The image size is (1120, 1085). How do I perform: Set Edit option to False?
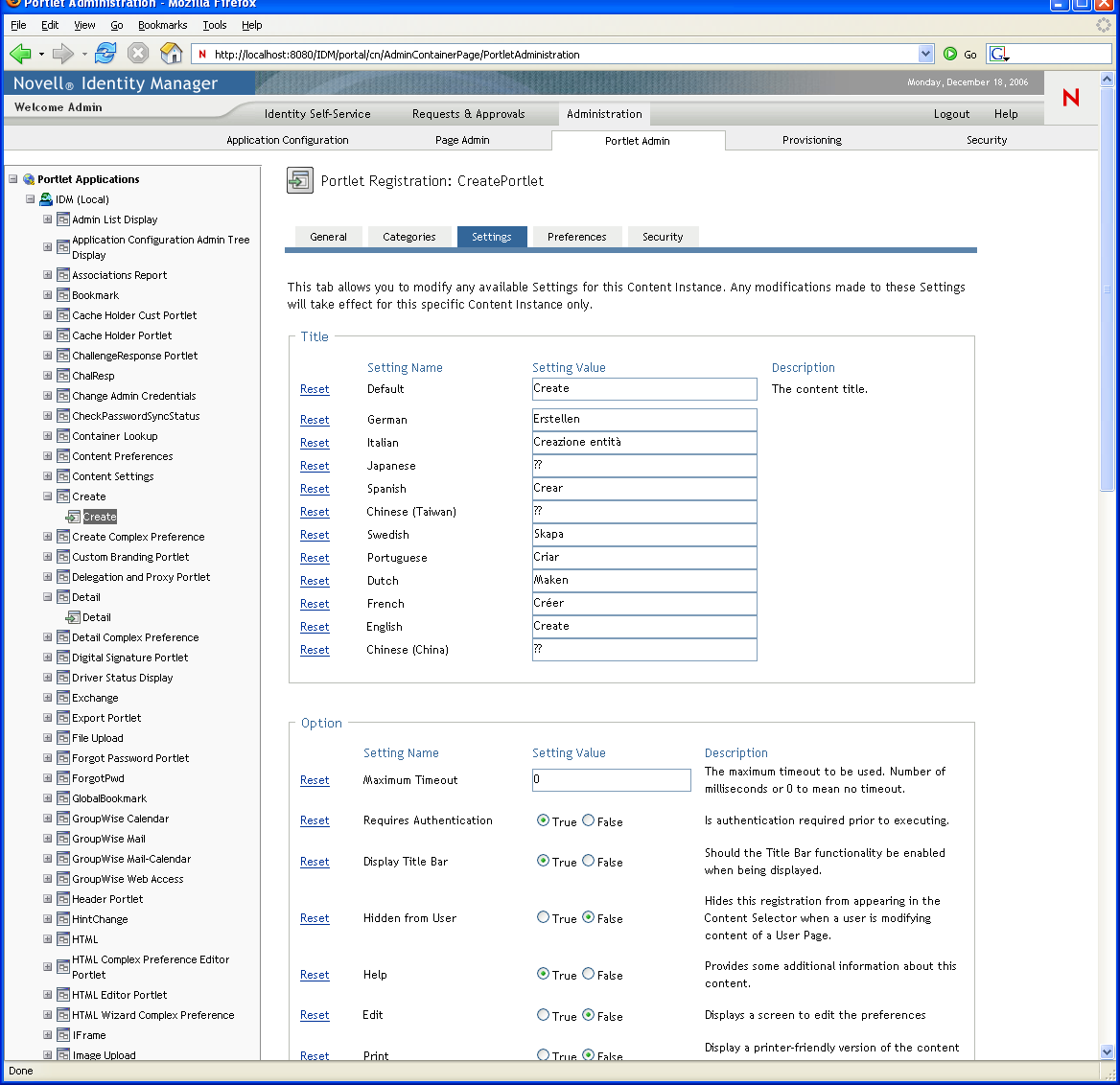coord(589,1014)
